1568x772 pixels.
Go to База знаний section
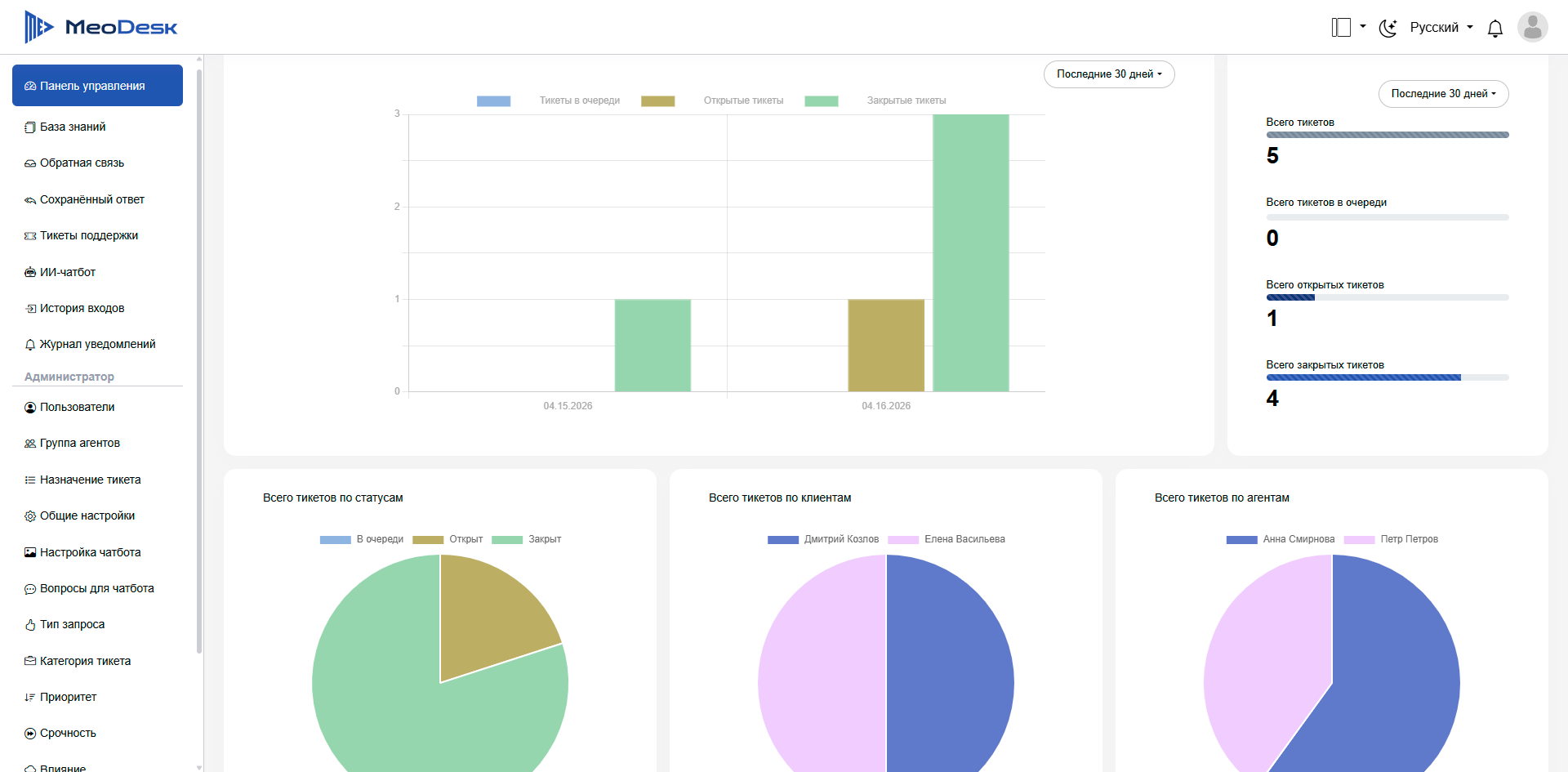coord(73,127)
